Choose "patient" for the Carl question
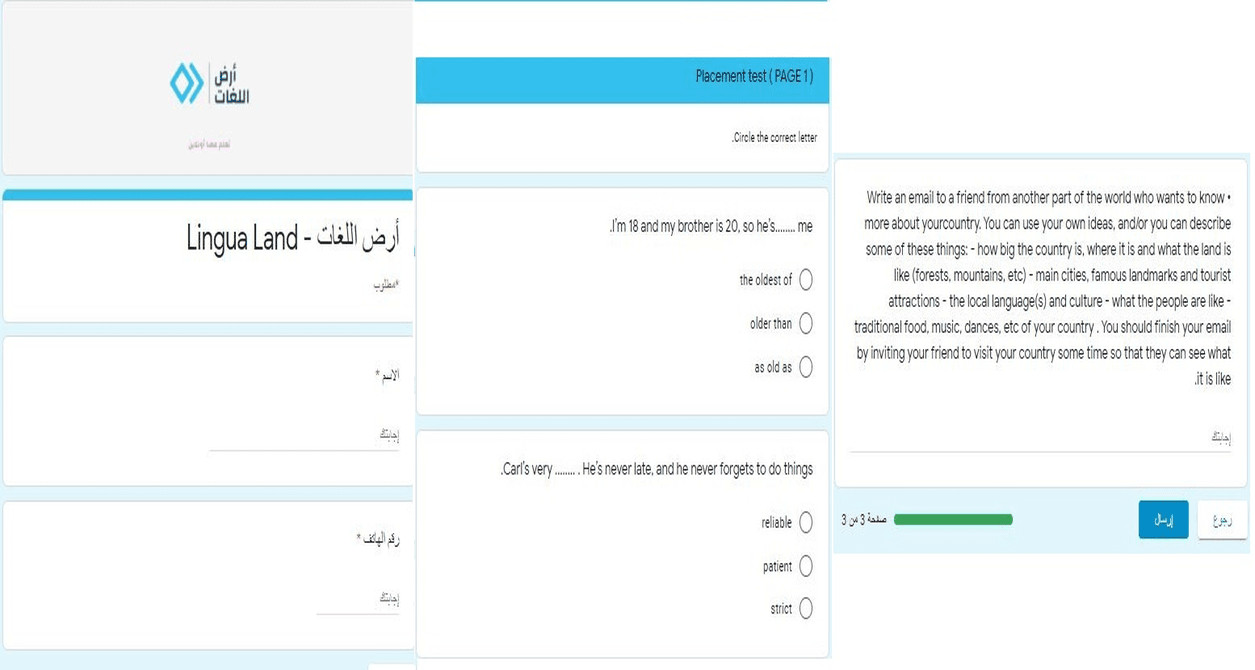The width and height of the screenshot is (1255, 670). (807, 565)
